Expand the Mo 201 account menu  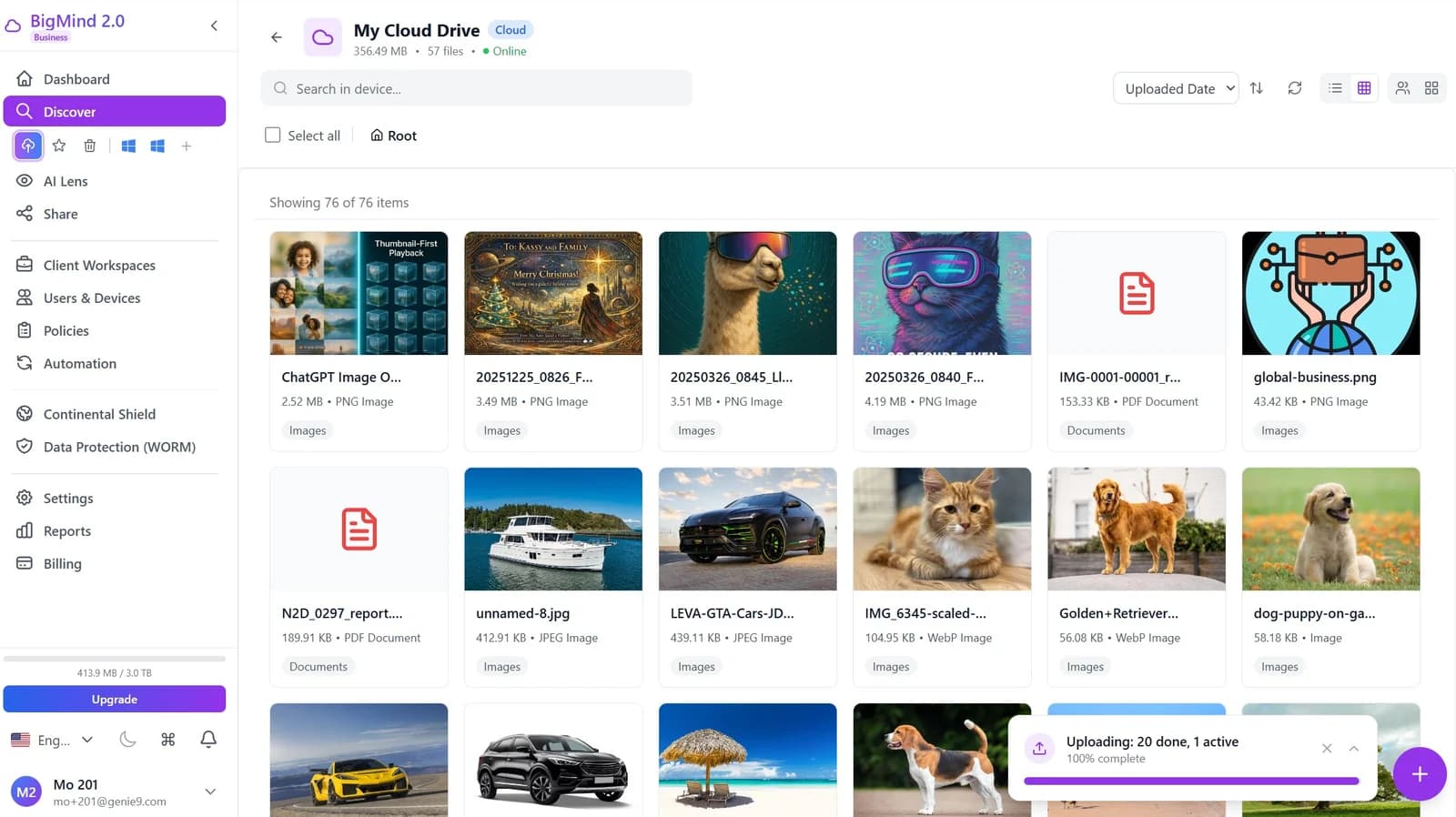point(210,792)
